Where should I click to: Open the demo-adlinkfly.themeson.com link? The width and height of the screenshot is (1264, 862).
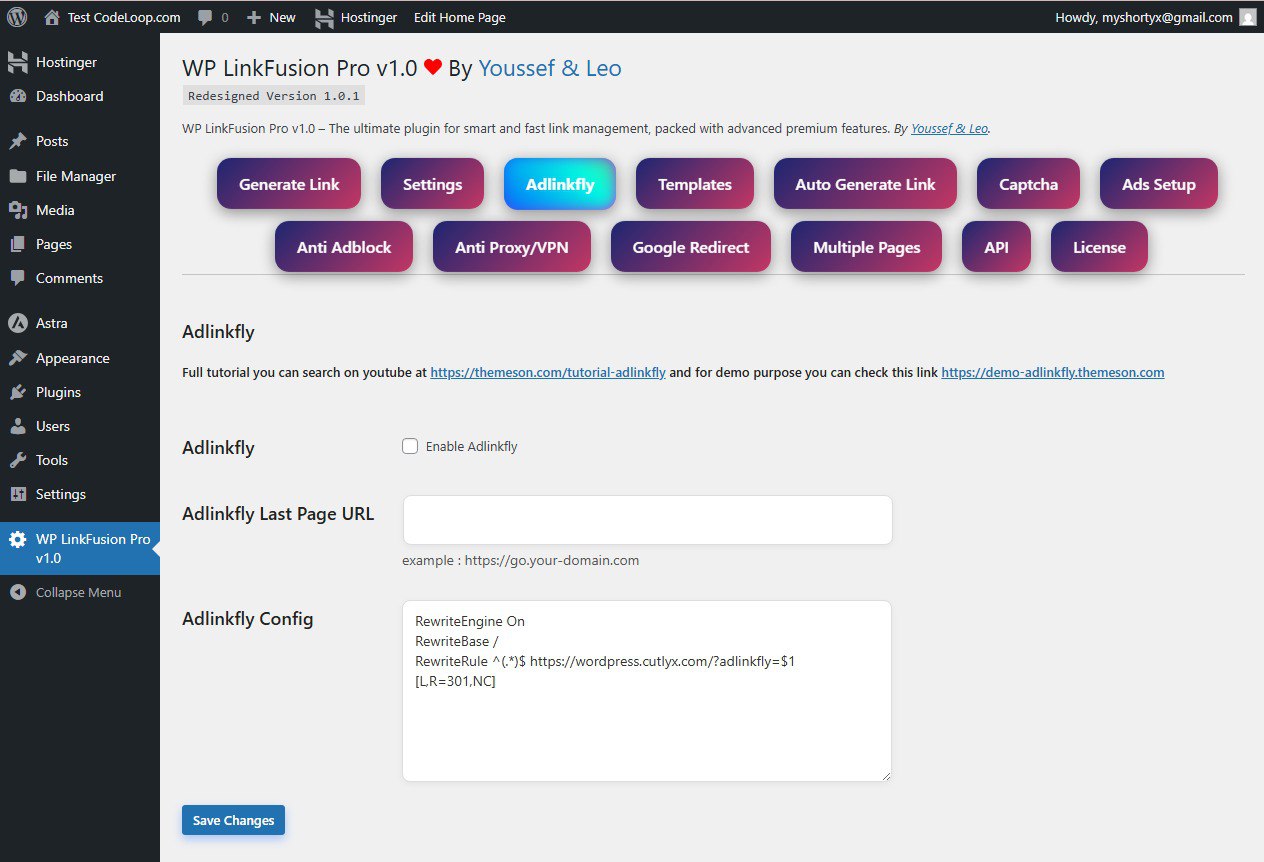[x=1053, y=372]
